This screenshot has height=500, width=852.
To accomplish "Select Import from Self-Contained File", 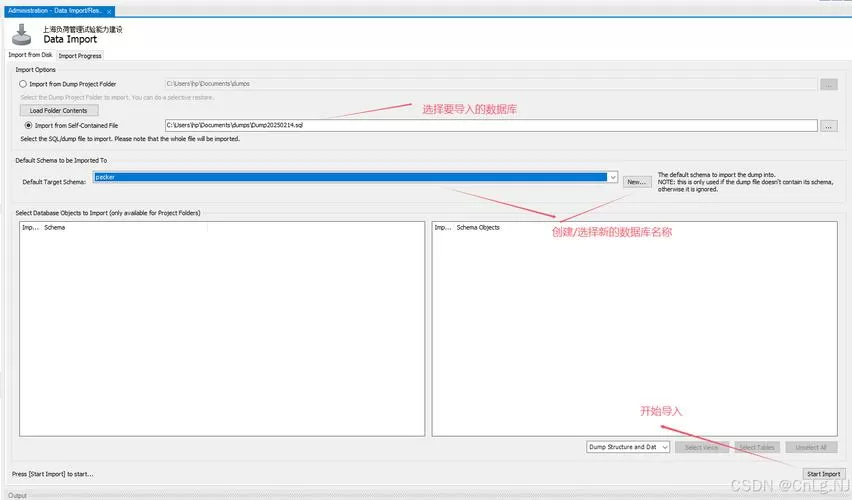I will click(28, 126).
